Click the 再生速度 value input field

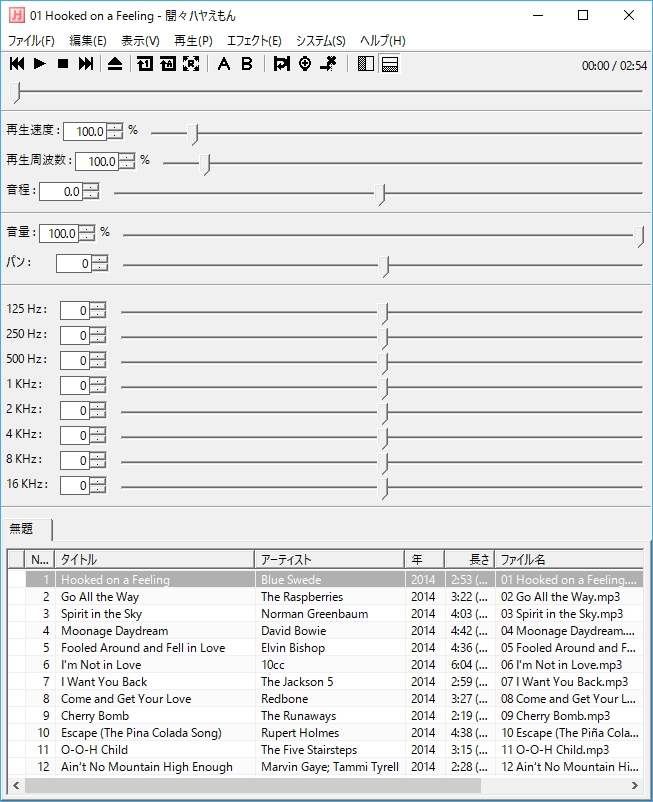click(85, 131)
